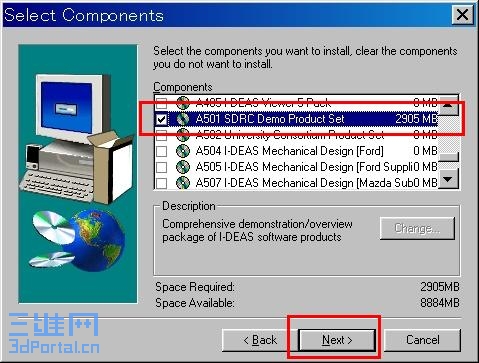The height and width of the screenshot is (363, 479).
Task: Cancel the installation
Action: pos(423,340)
